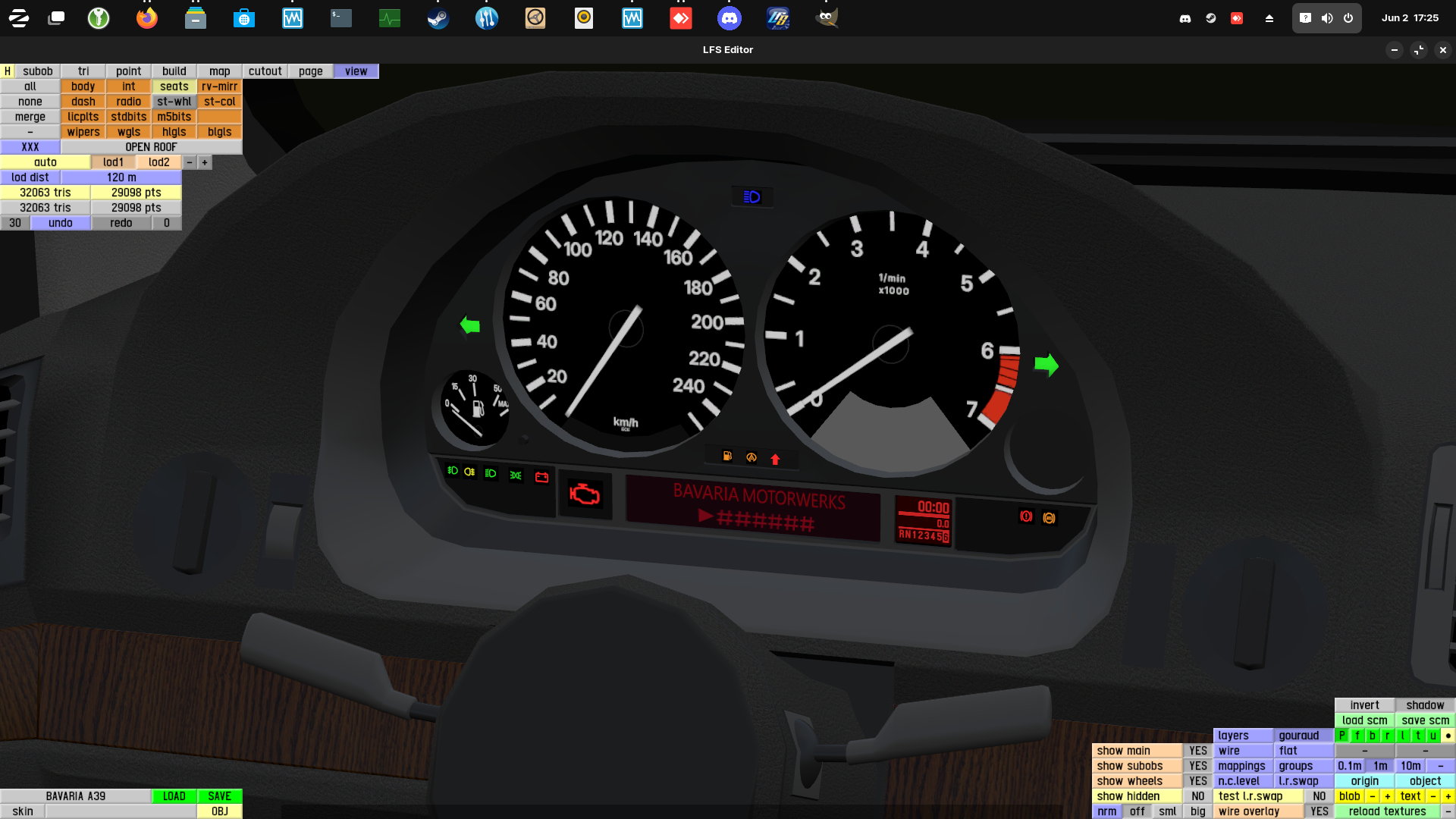The height and width of the screenshot is (819, 1456).
Task: Decrease blob size with minus button
Action: coord(1372,796)
